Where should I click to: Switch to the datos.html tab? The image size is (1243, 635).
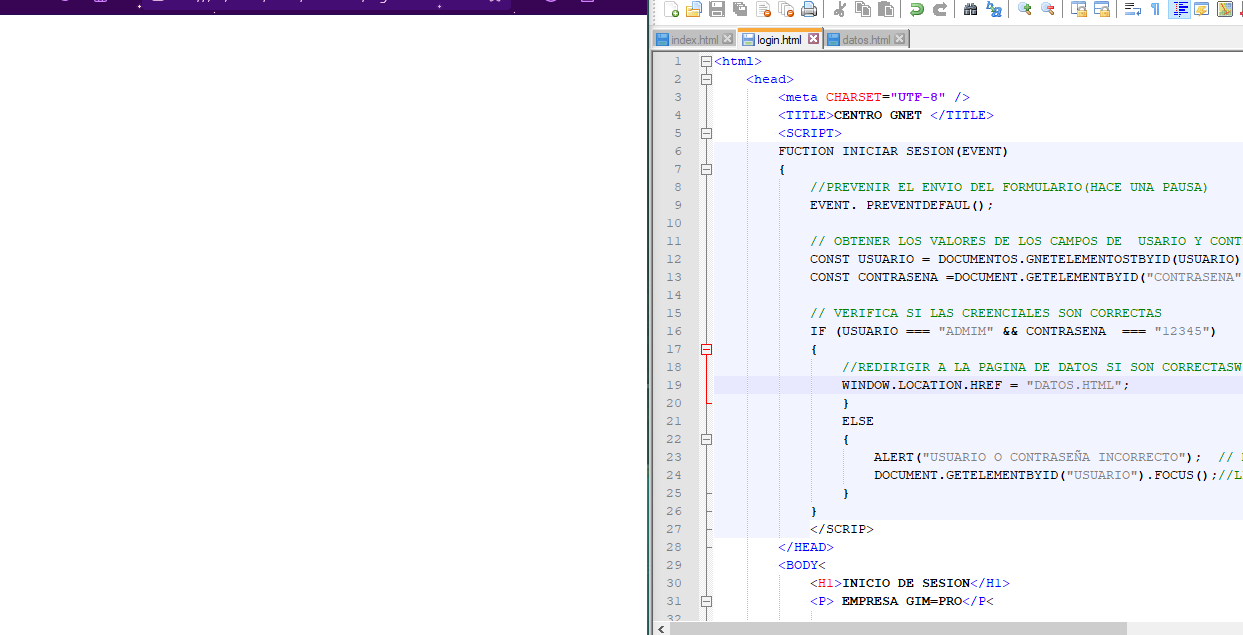tap(866, 40)
